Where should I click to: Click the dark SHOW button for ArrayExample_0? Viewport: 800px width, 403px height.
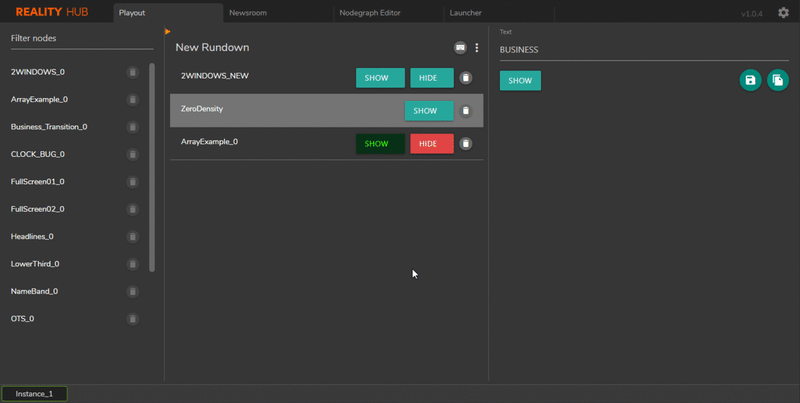tap(380, 144)
